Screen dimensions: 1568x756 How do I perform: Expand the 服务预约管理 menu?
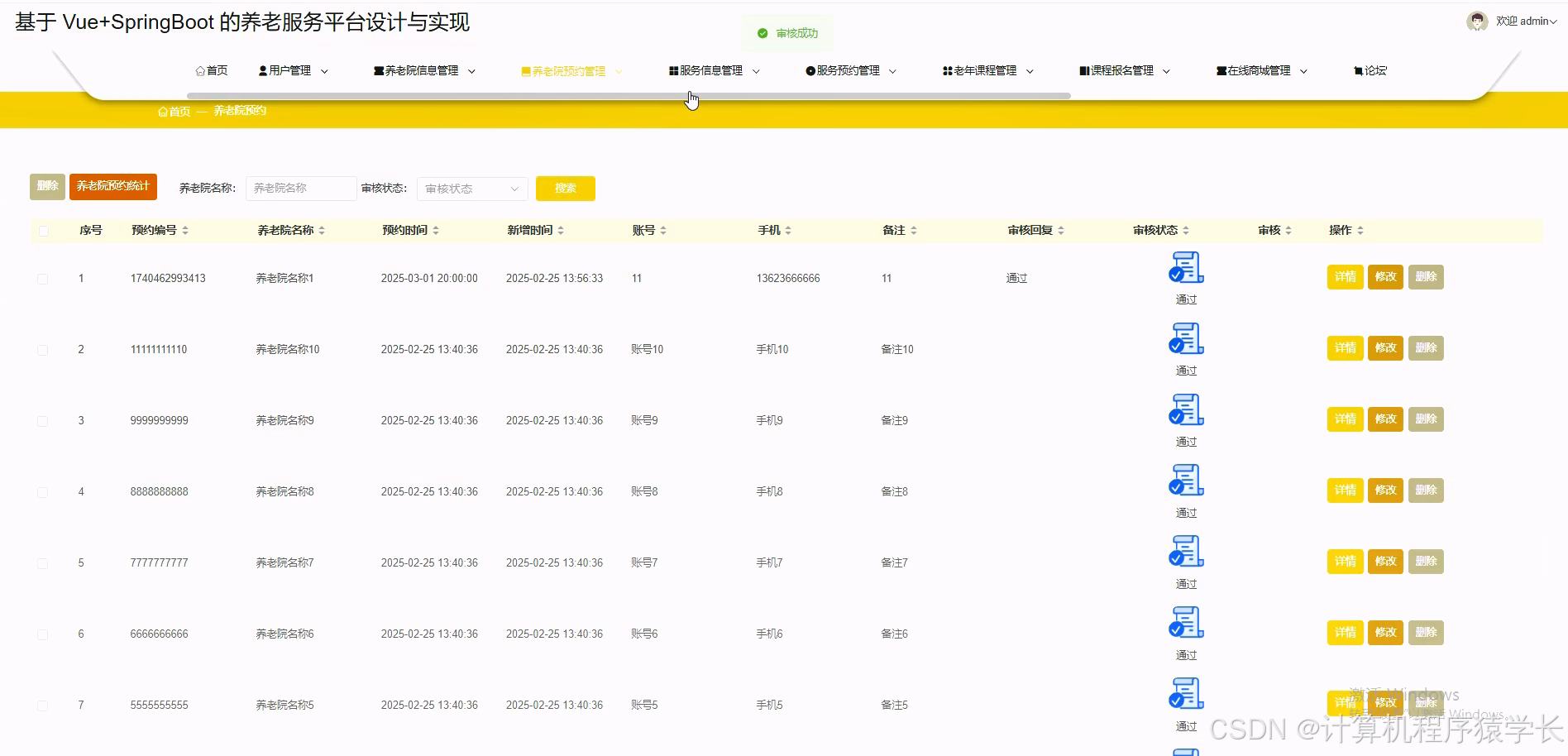(851, 71)
